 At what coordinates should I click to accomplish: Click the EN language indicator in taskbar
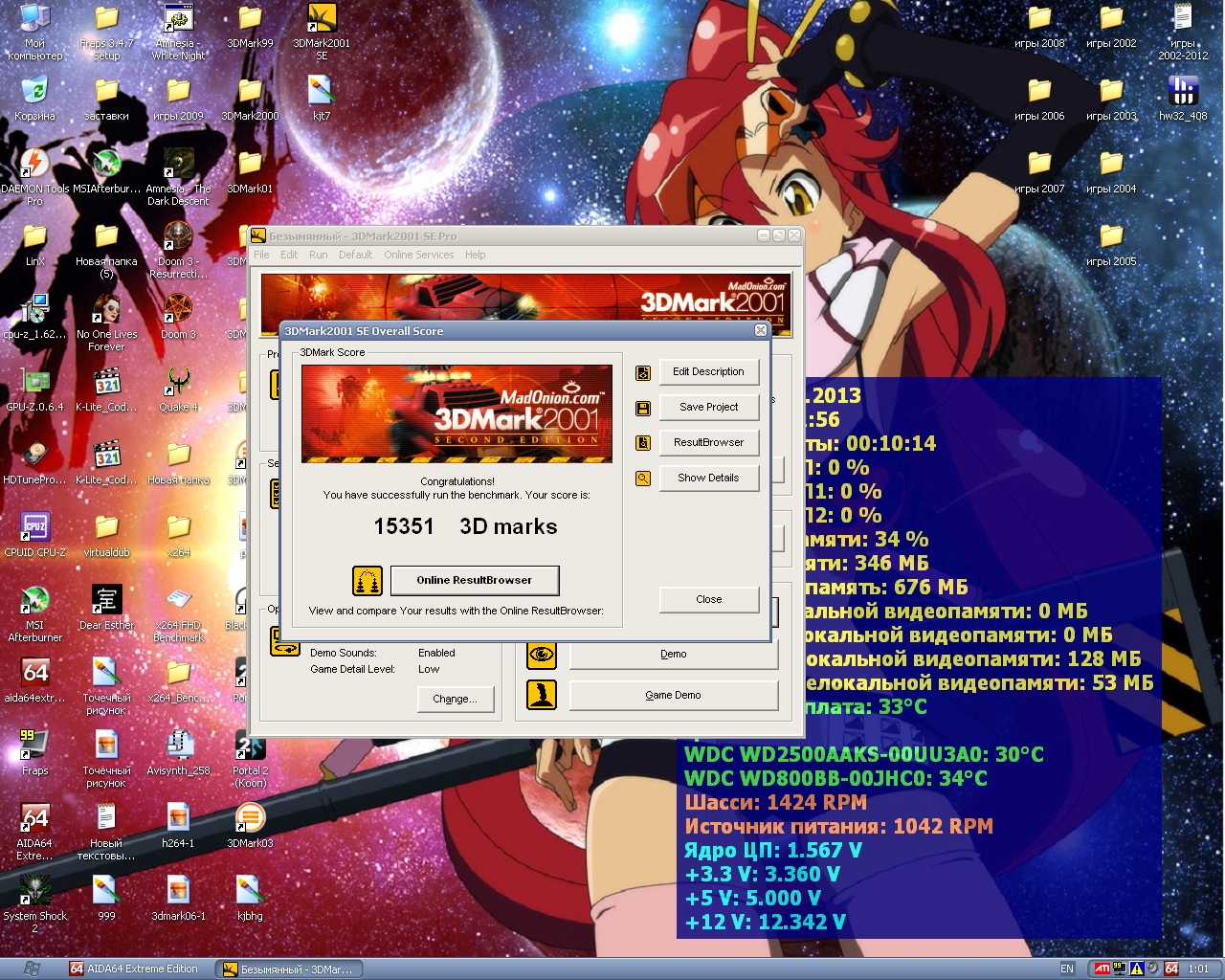(x=1067, y=969)
